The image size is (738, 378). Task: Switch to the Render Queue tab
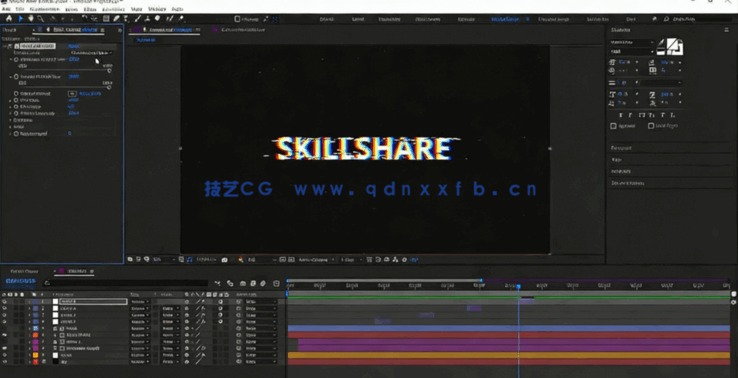[x=24, y=272]
